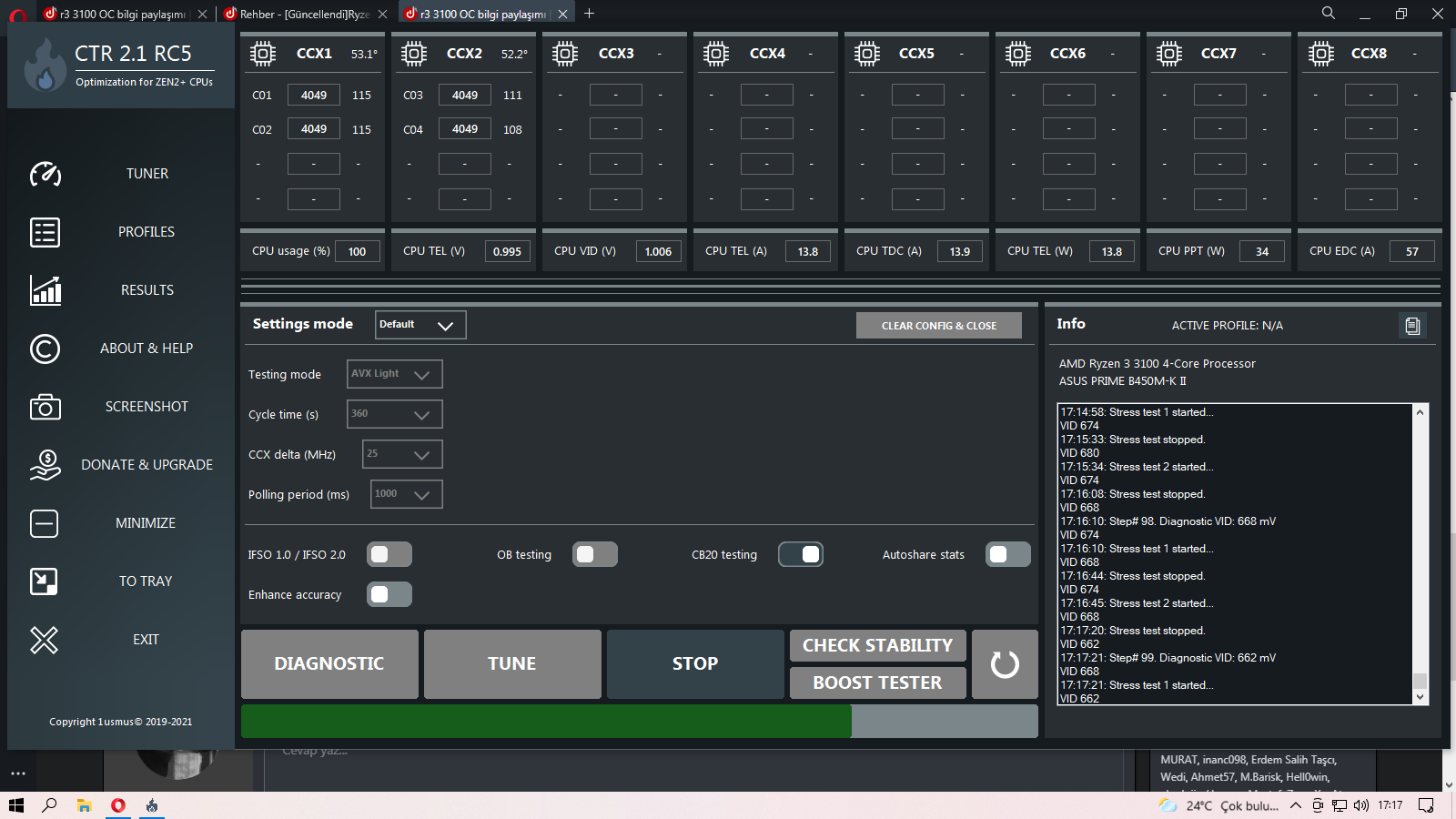Click the CTR flame taskbar icon
Screen dimensions: 1456x819
click(152, 805)
